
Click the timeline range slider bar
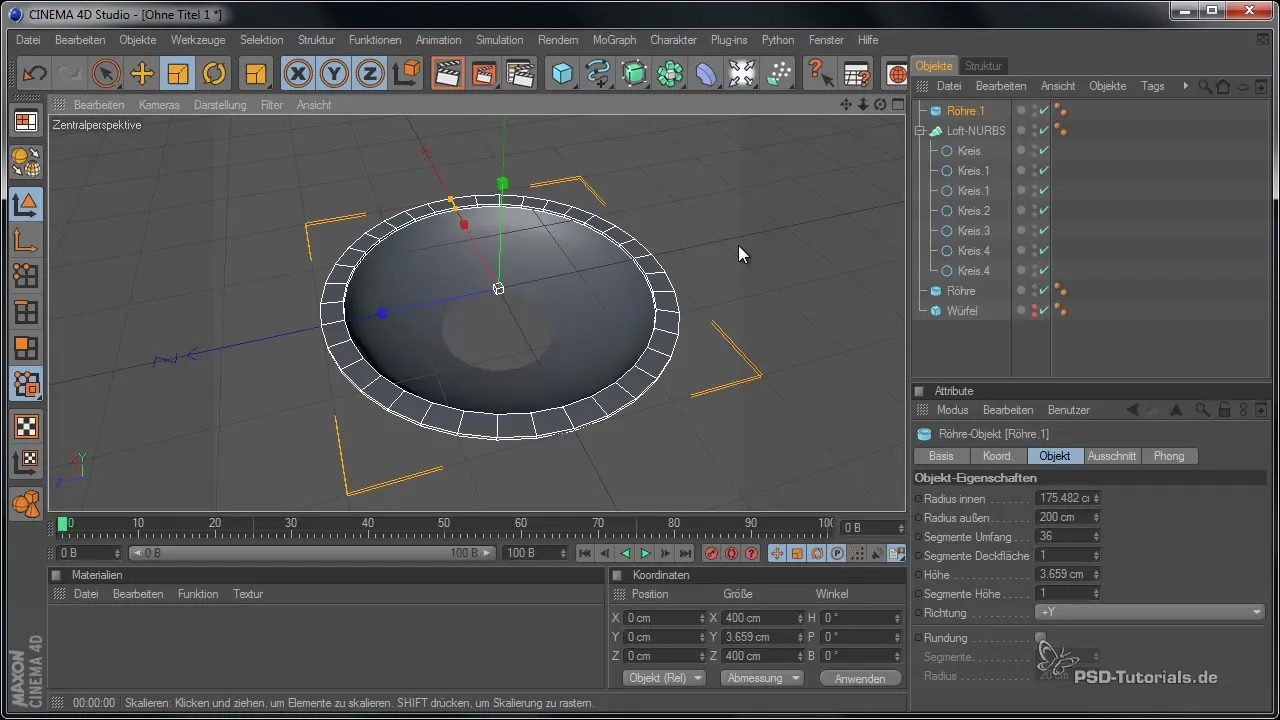point(312,553)
